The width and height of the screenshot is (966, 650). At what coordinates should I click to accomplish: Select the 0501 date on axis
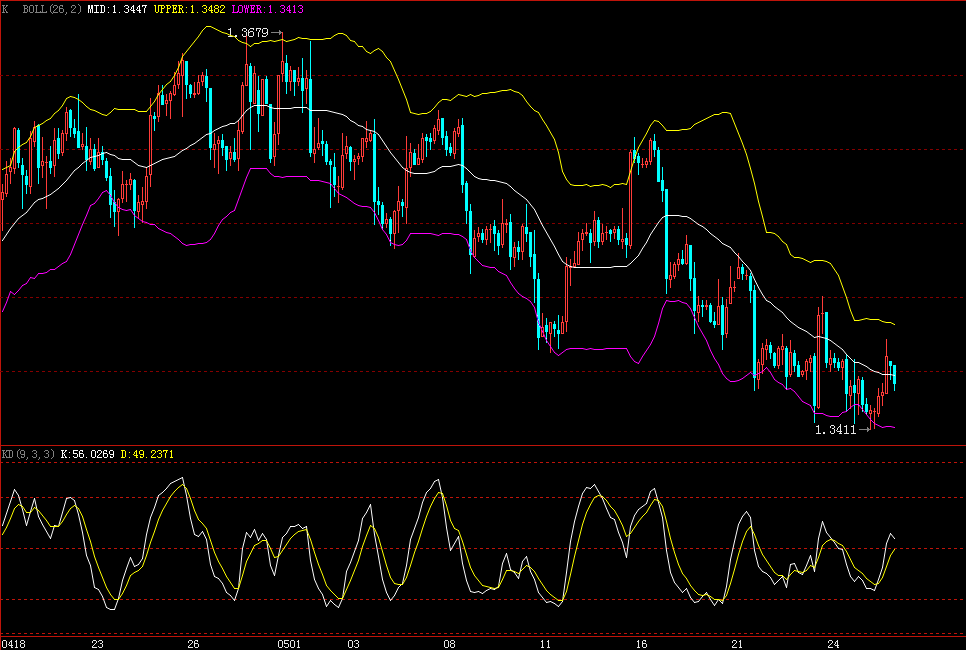pos(289,644)
